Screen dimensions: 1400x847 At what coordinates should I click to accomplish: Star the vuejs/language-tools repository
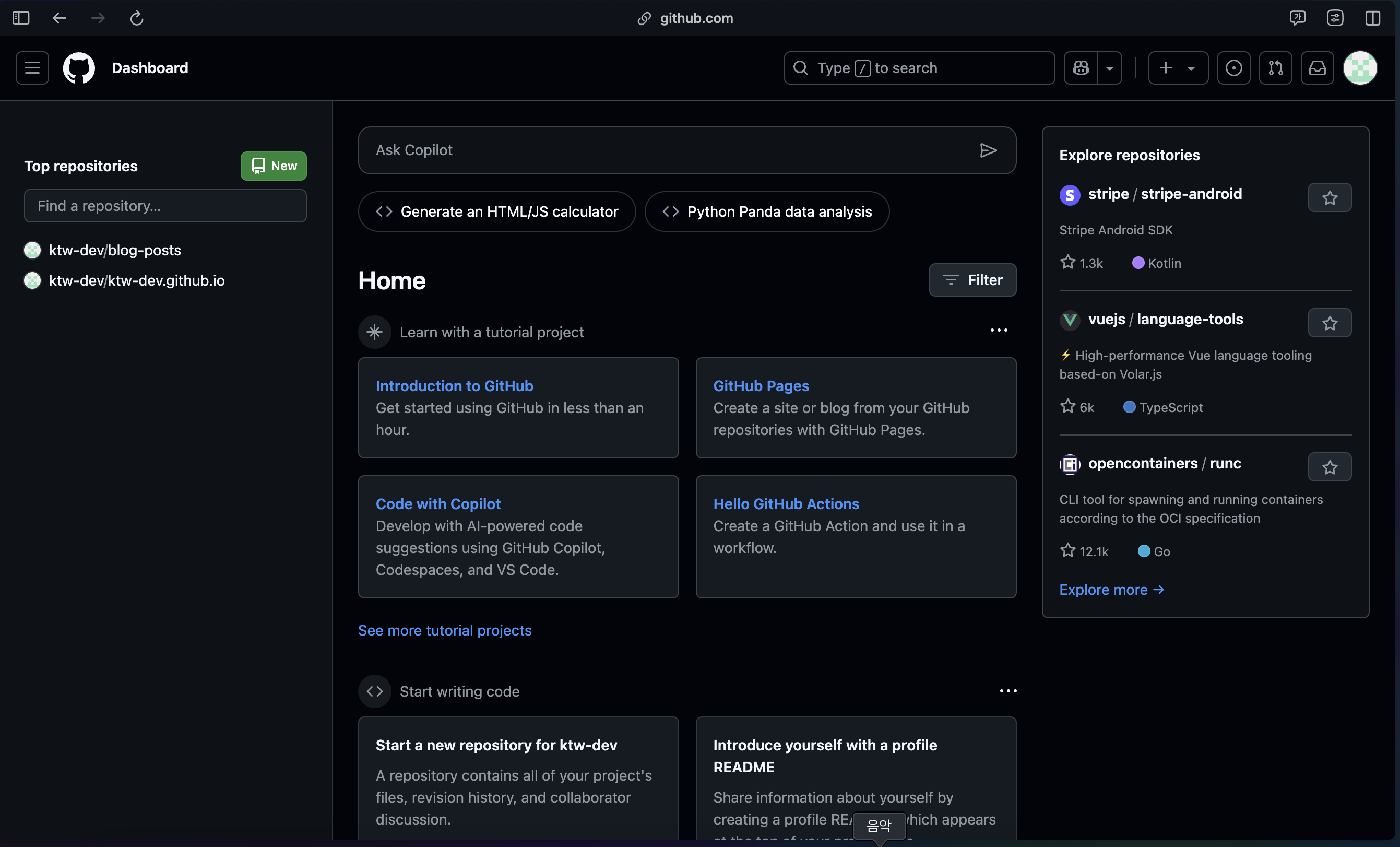pos(1330,323)
